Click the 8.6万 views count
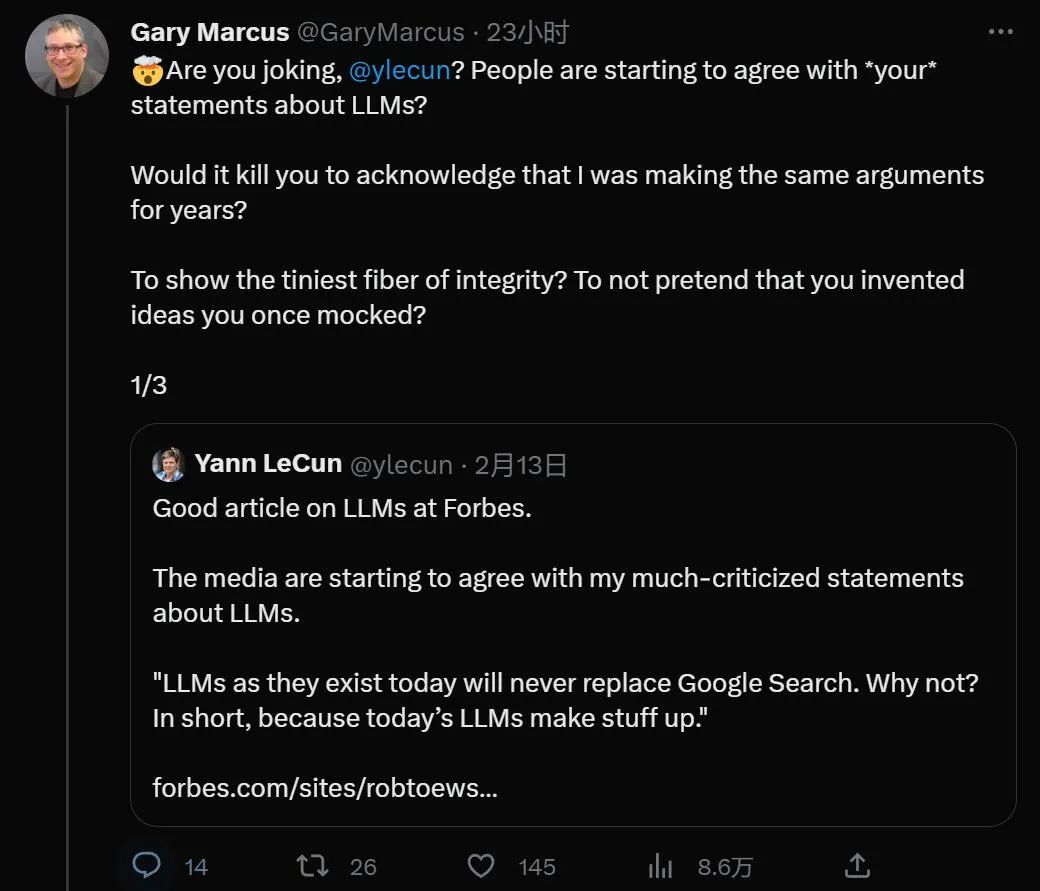Image resolution: width=1040 pixels, height=891 pixels. [725, 866]
